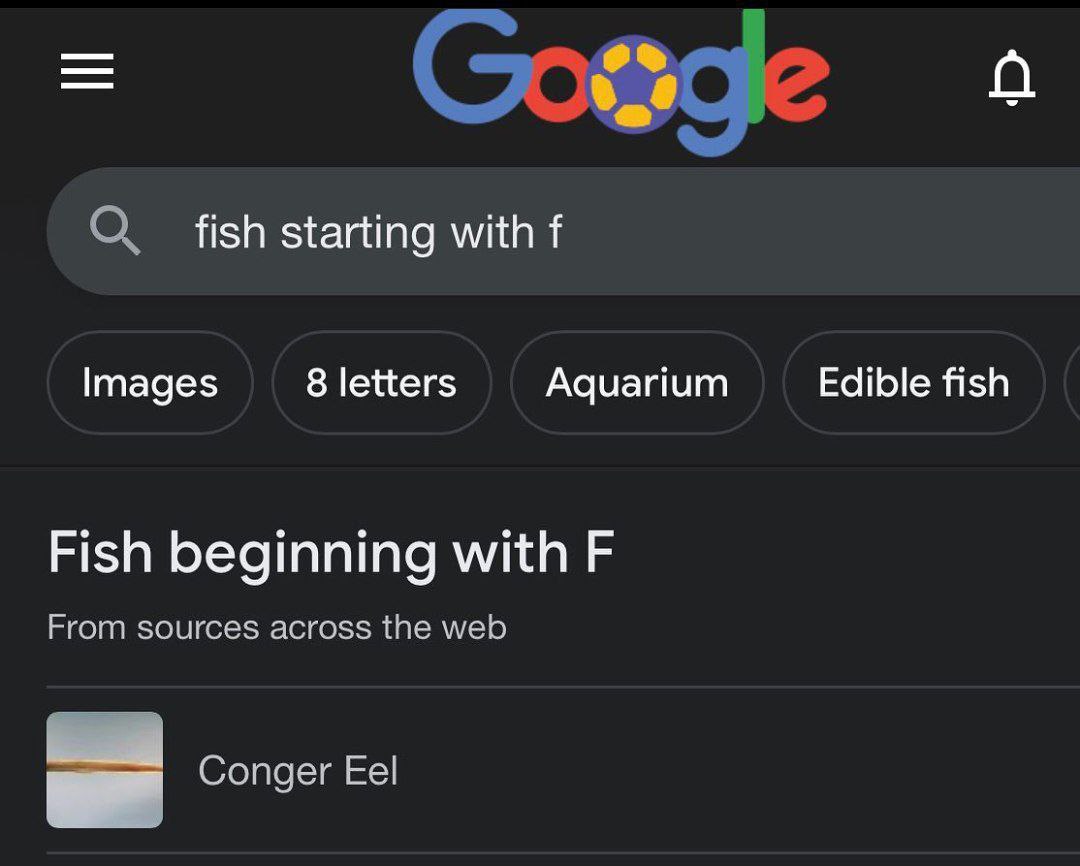Click the 'Fish beginning with F' heading

[330, 552]
